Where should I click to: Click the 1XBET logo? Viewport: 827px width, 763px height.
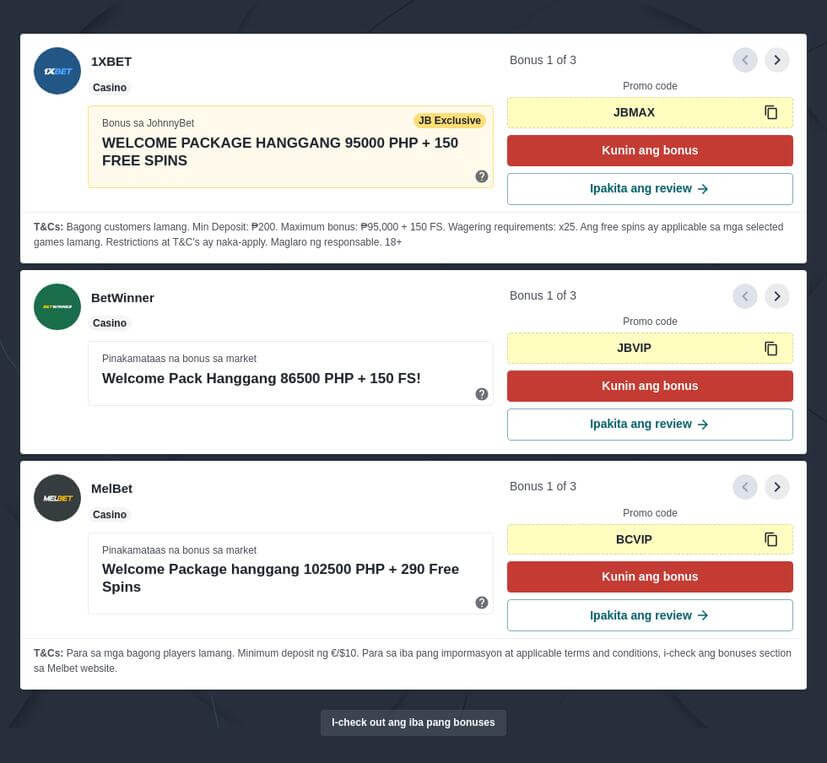tap(57, 71)
